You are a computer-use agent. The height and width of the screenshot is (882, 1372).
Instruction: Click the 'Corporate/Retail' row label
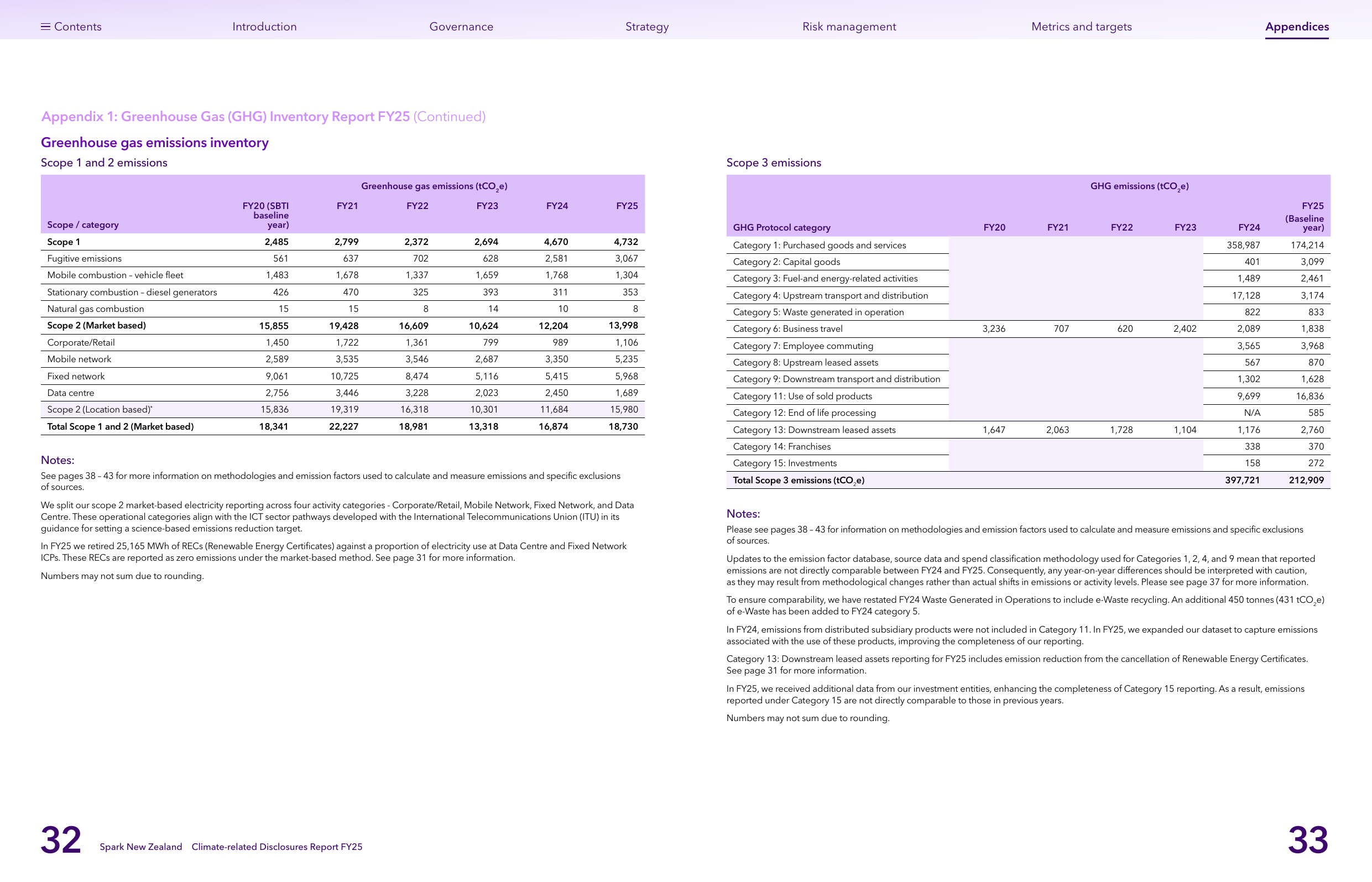(x=81, y=343)
